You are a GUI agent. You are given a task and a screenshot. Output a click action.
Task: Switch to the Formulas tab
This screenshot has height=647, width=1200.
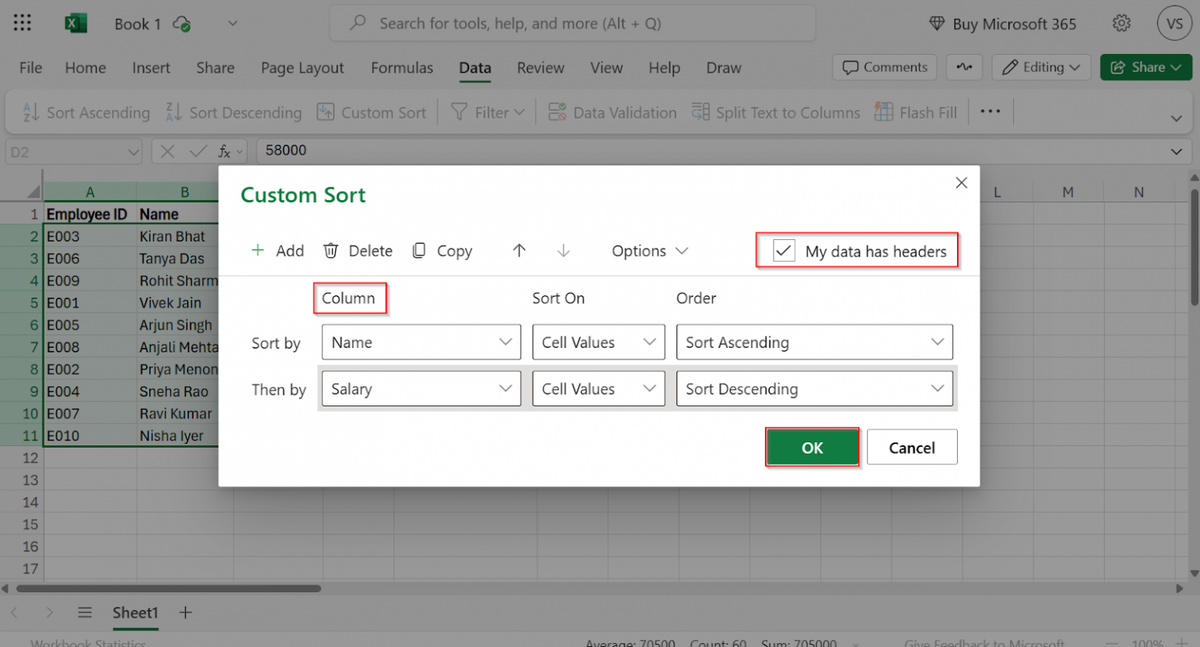402,67
